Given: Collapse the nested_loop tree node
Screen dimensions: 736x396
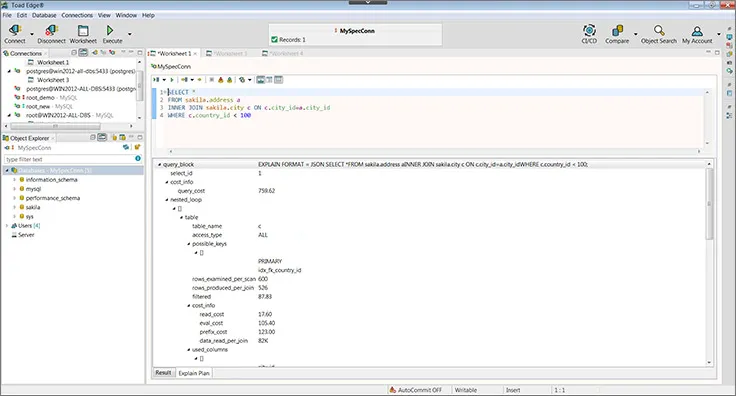Looking at the screenshot, I should click(167, 200).
